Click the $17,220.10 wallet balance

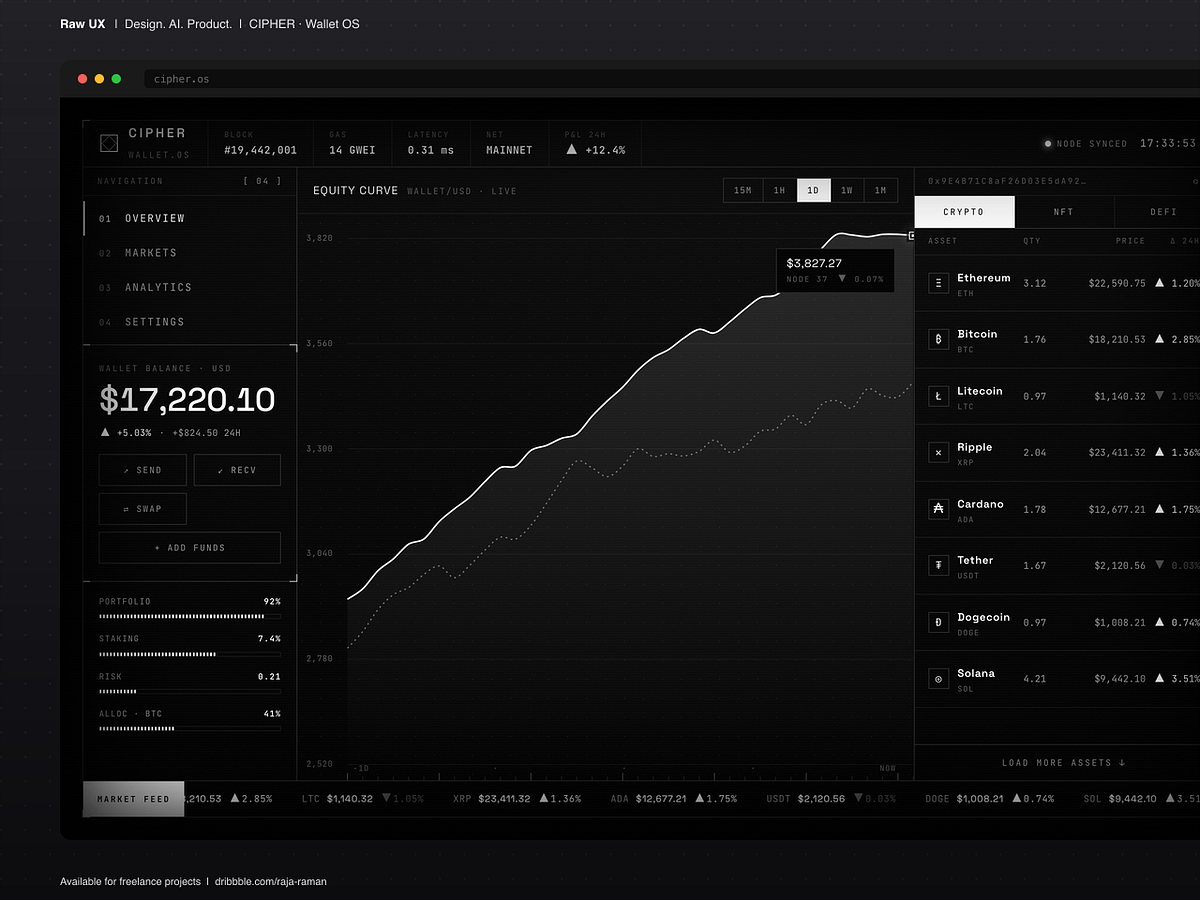coord(187,400)
